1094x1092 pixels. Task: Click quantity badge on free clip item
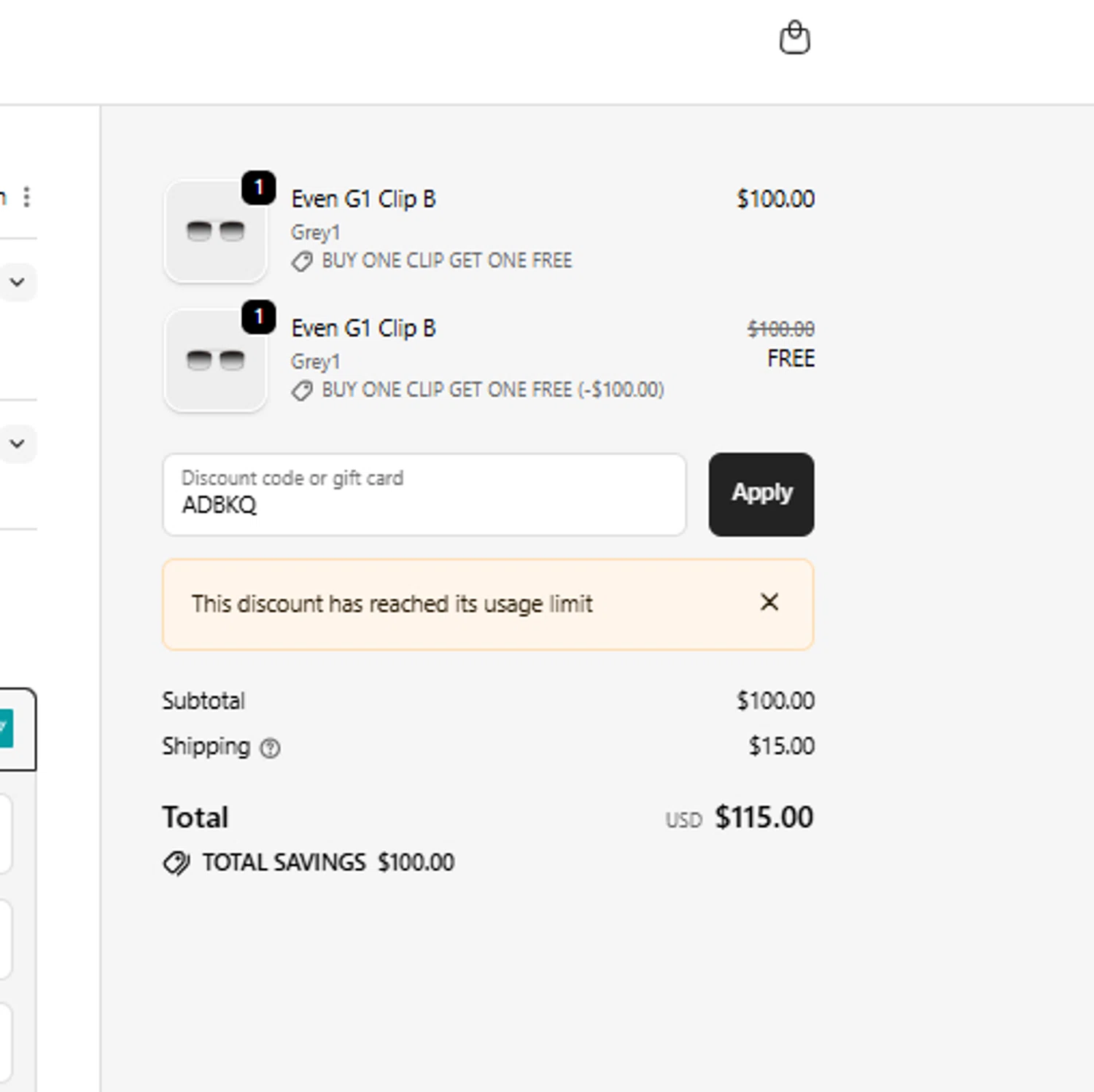[258, 317]
